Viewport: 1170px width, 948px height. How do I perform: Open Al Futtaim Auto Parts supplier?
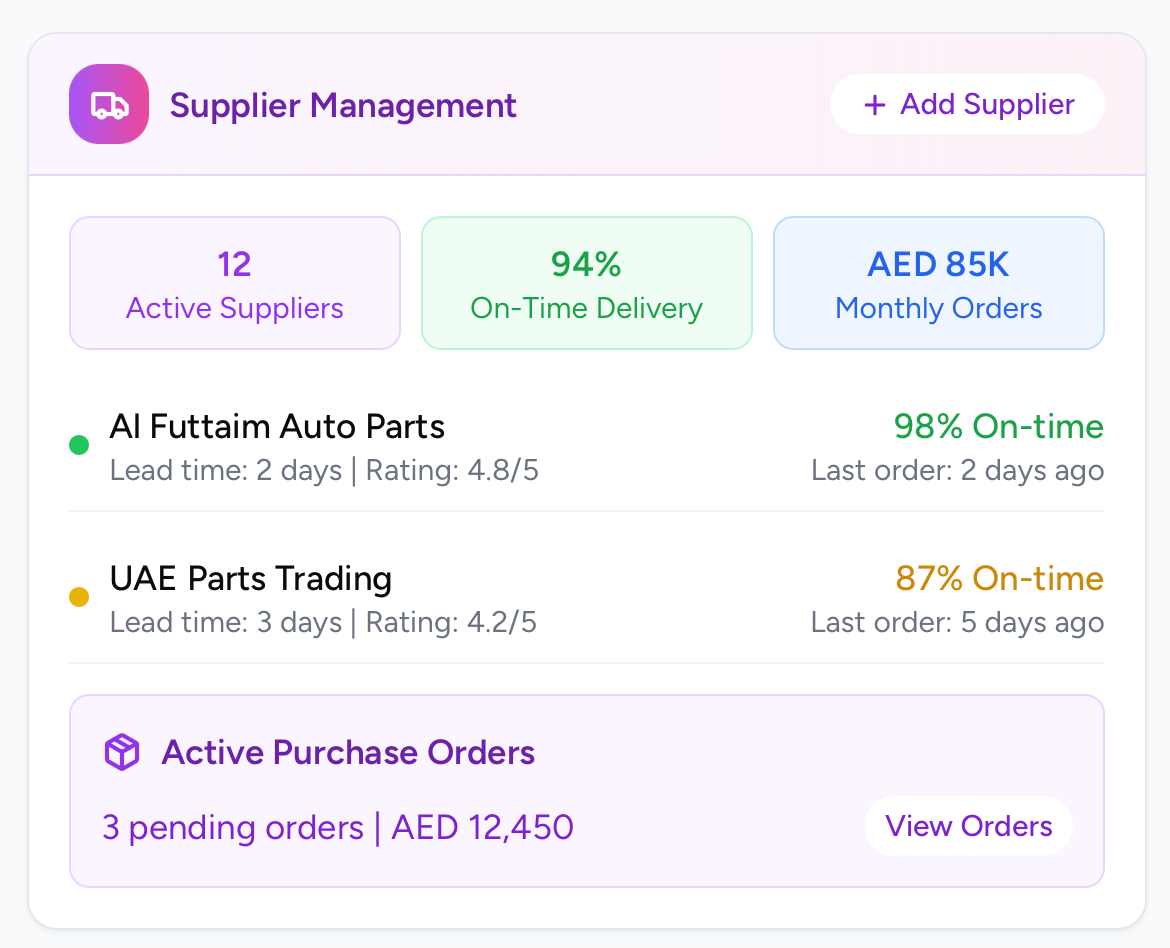tap(277, 427)
